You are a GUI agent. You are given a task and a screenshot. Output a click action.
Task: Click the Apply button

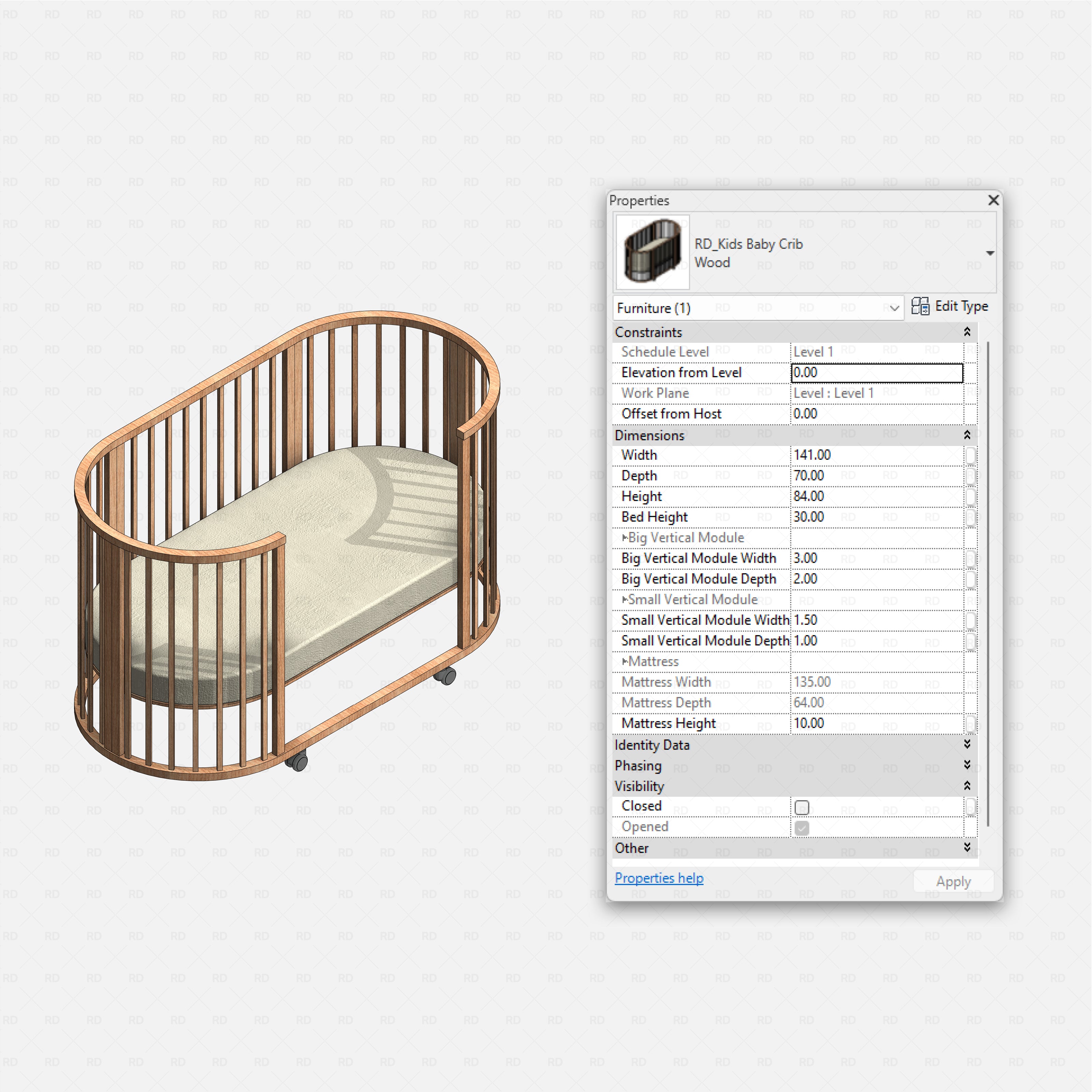click(x=953, y=881)
